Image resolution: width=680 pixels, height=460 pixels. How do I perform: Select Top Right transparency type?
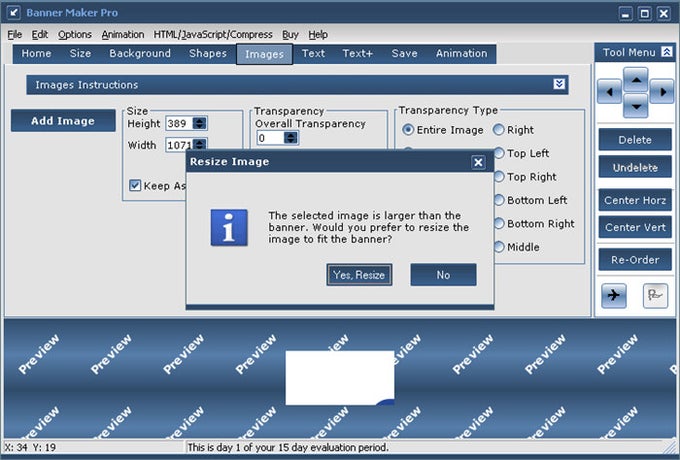point(499,176)
